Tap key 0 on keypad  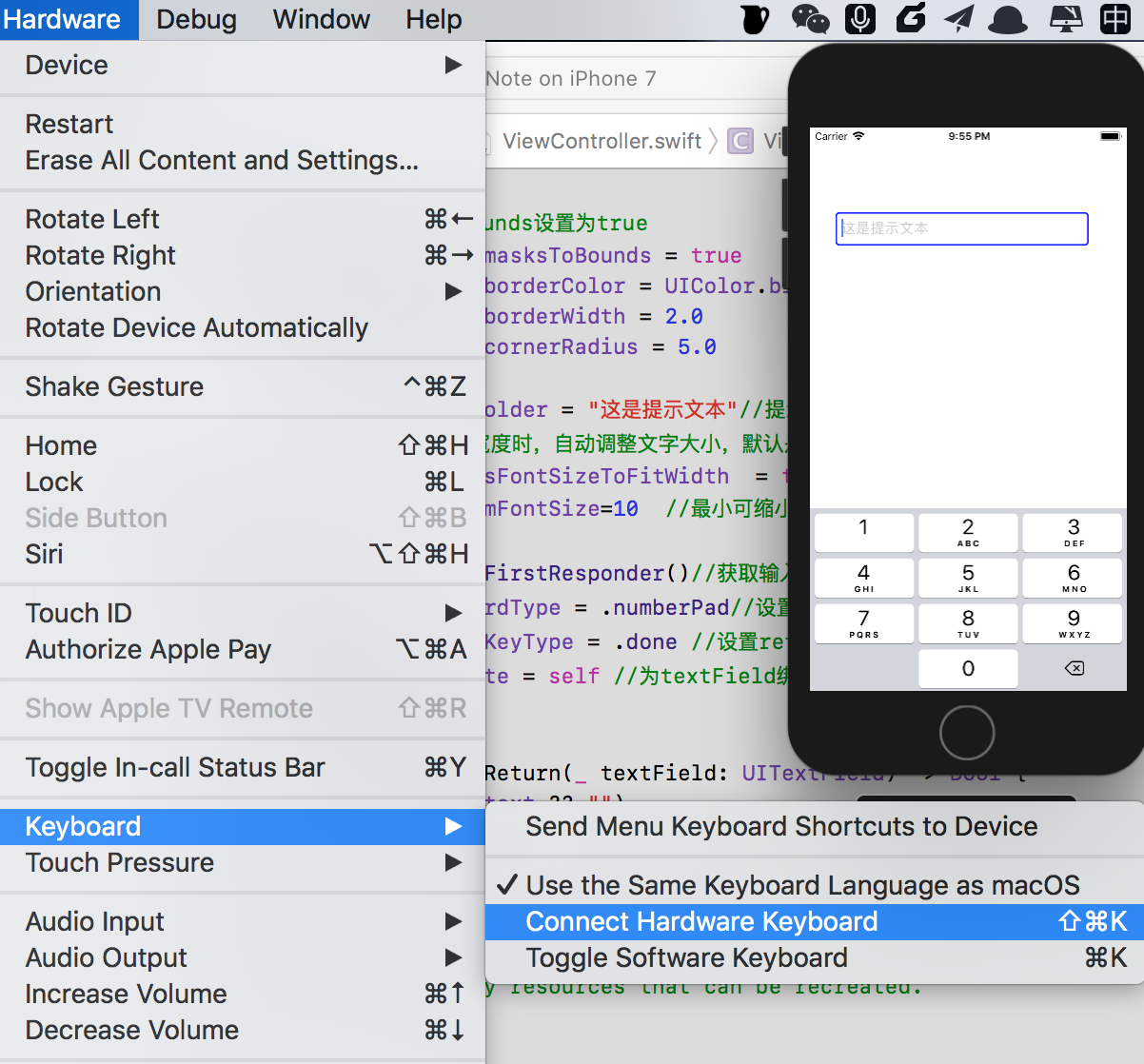968,669
